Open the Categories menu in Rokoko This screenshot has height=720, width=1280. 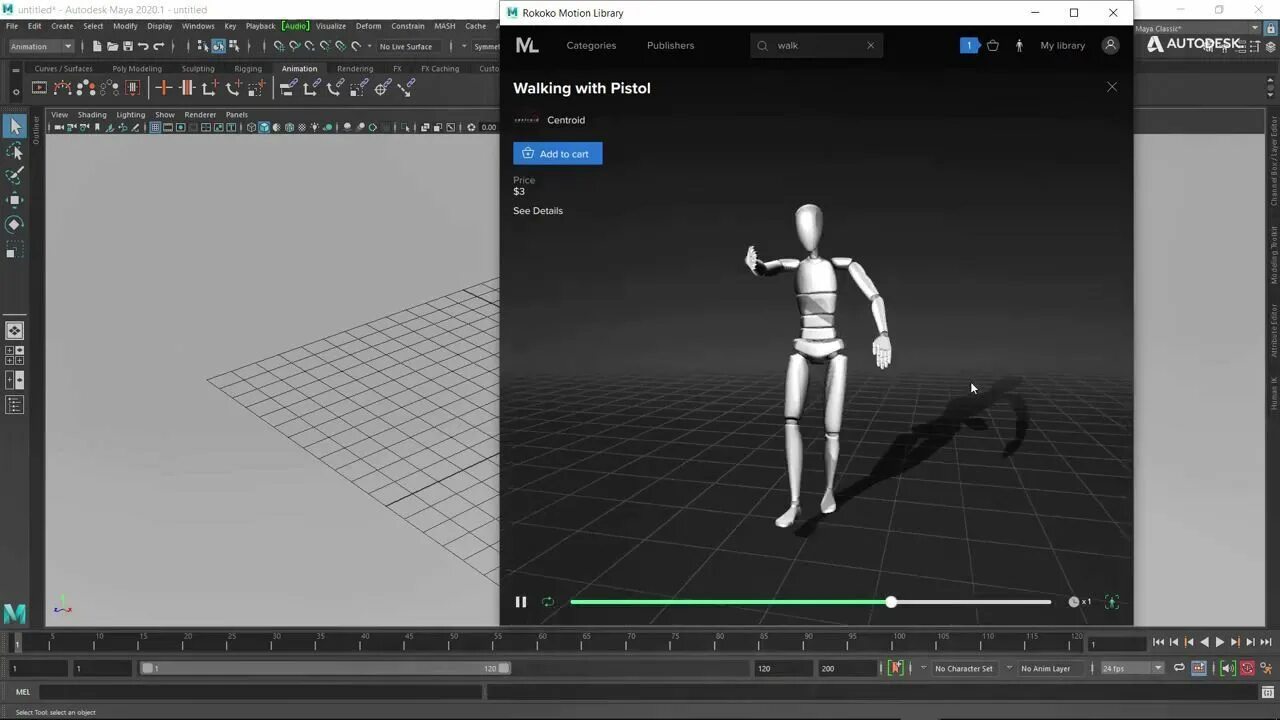[x=591, y=45]
